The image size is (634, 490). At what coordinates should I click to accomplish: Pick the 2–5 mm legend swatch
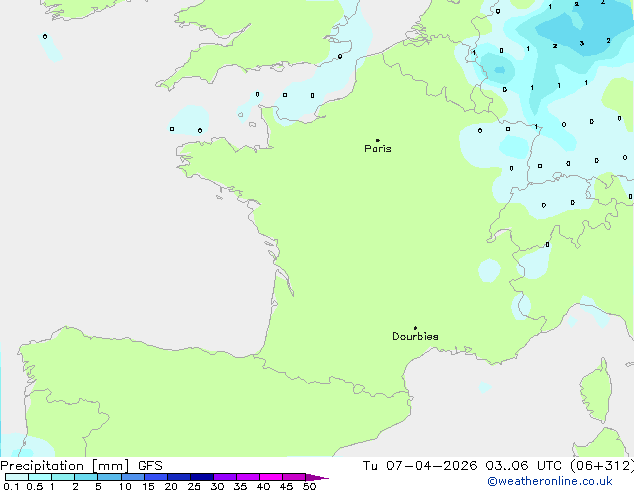coord(86,477)
